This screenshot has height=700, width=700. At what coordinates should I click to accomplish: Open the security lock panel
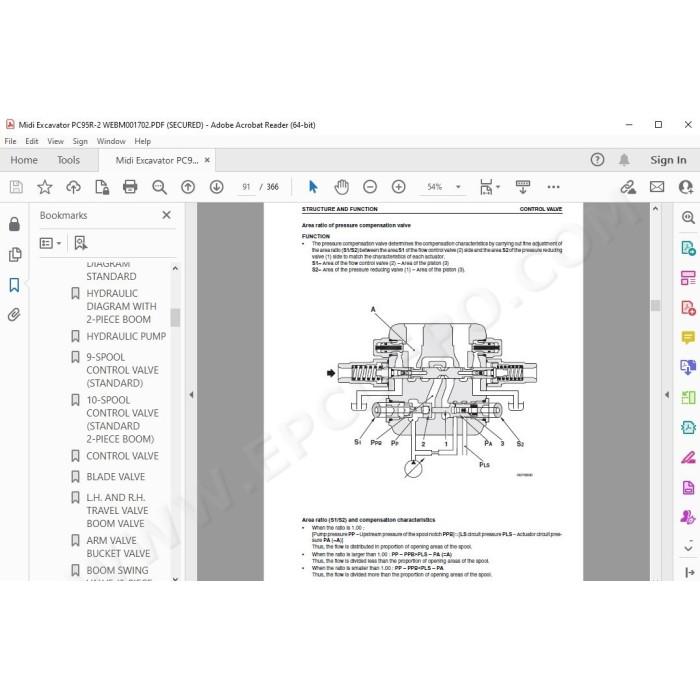pyautogui.click(x=14, y=224)
